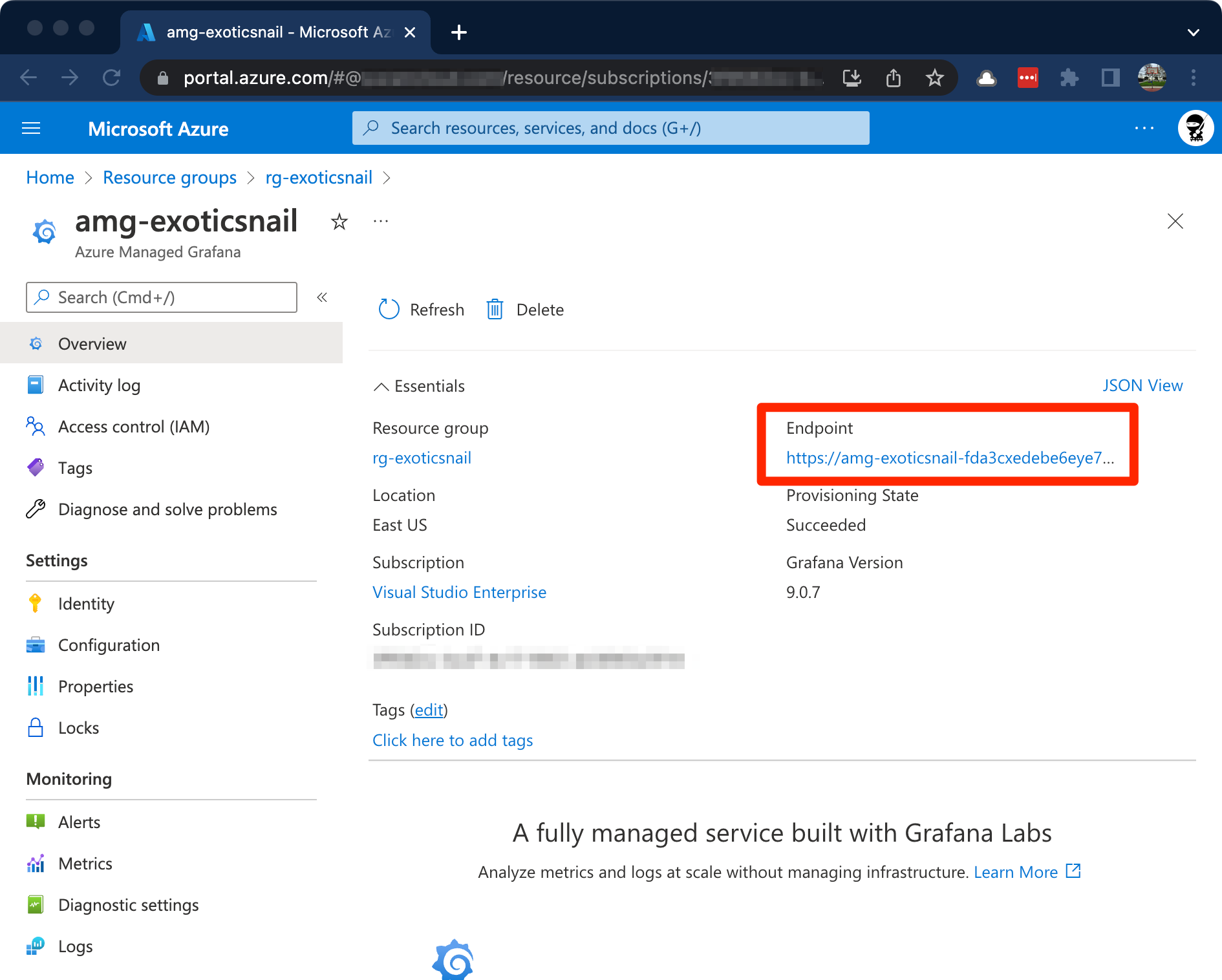Click the Refresh icon in the toolbar
Screen dimensions: 1222x980
click(x=389, y=310)
